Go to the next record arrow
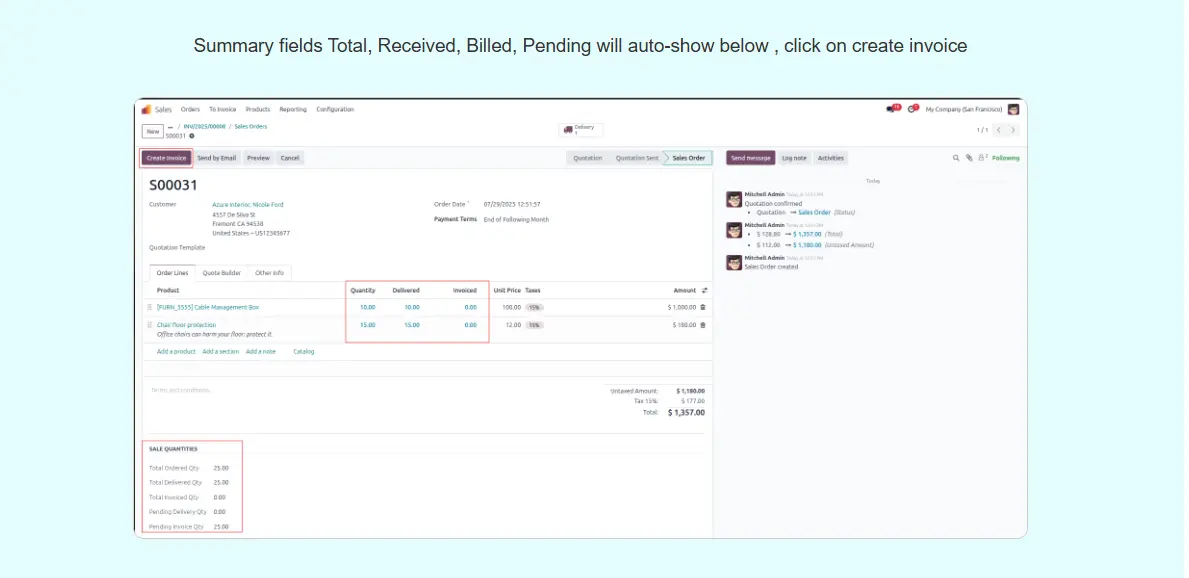This screenshot has height=578, width=1189. click(1013, 130)
